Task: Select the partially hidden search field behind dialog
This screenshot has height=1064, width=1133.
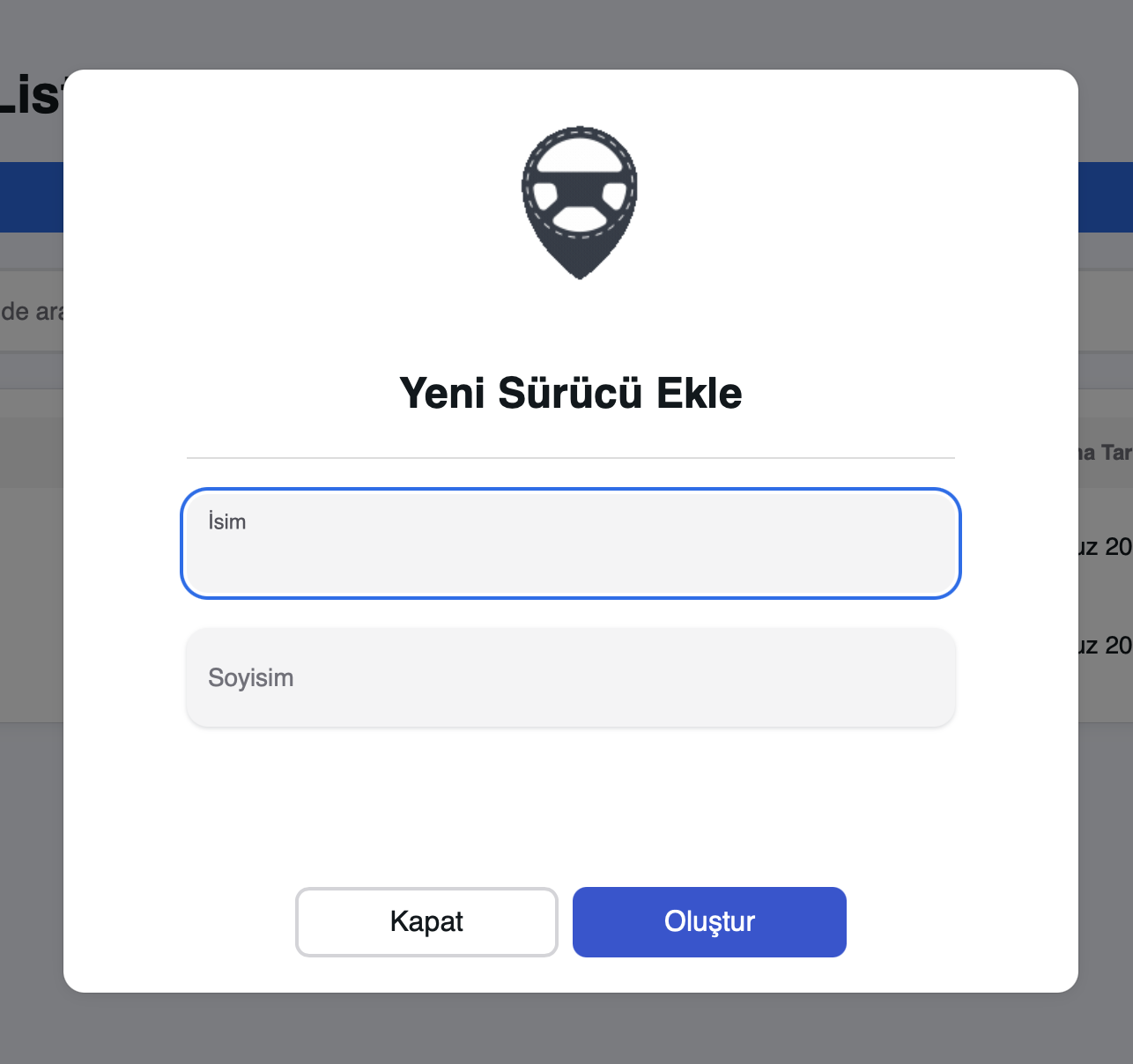Action: [32, 311]
